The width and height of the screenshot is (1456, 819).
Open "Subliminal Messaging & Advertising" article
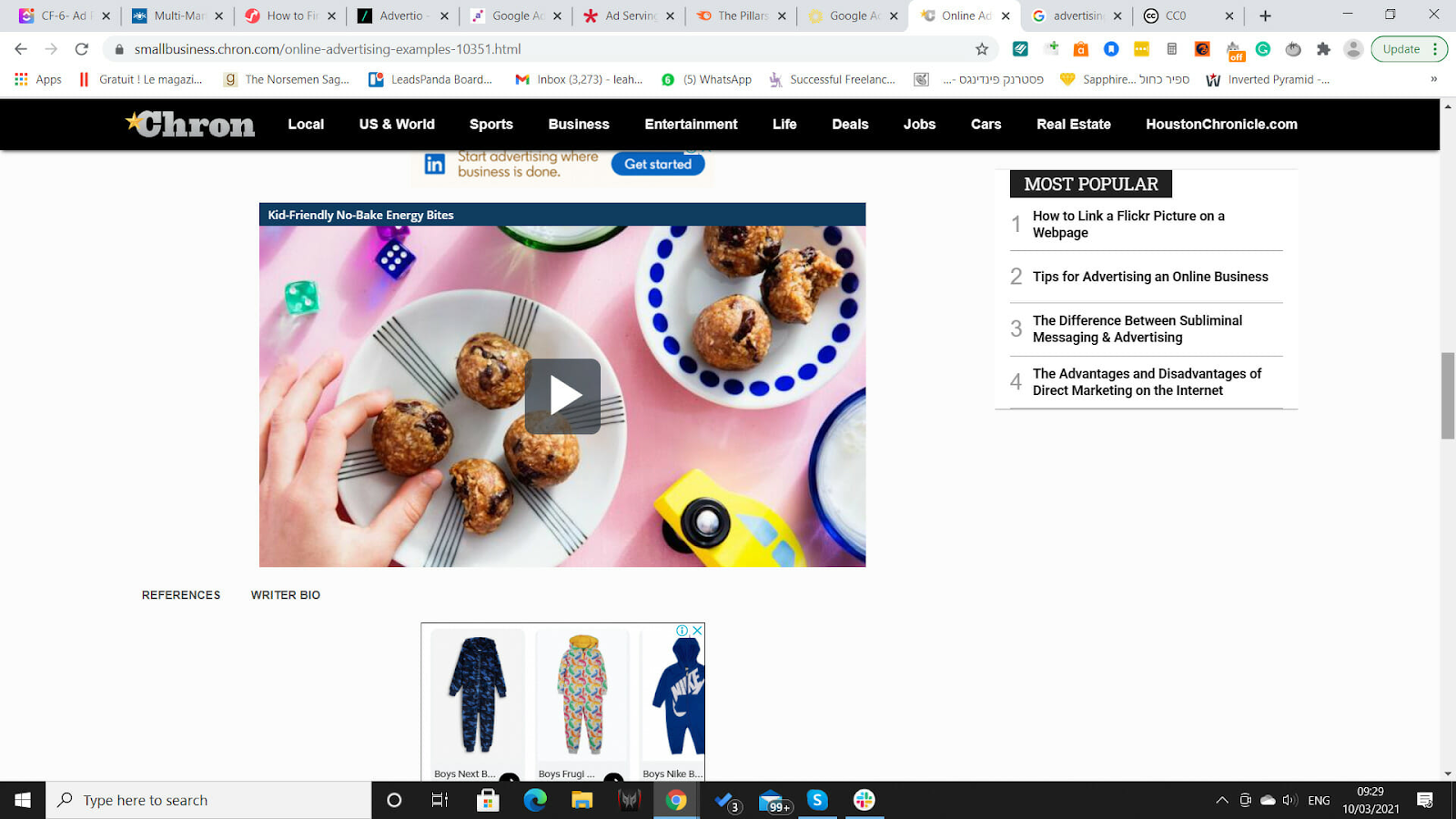pos(1137,329)
